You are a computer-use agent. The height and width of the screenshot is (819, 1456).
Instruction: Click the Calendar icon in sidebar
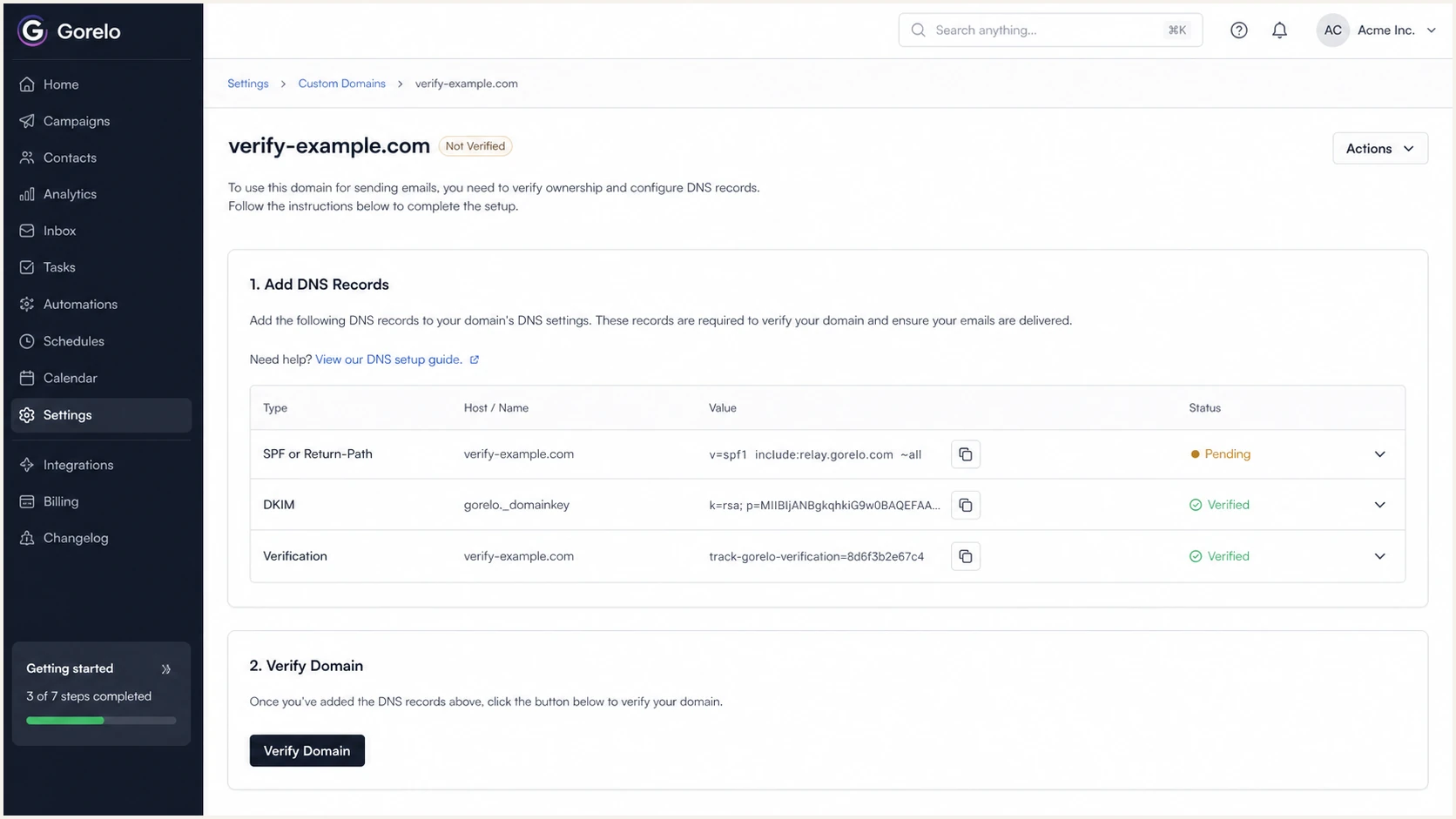27,378
